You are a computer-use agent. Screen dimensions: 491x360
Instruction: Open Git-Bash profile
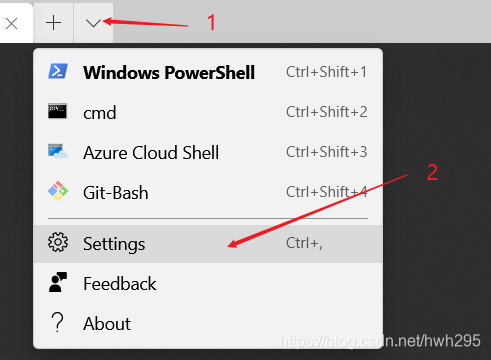208,192
